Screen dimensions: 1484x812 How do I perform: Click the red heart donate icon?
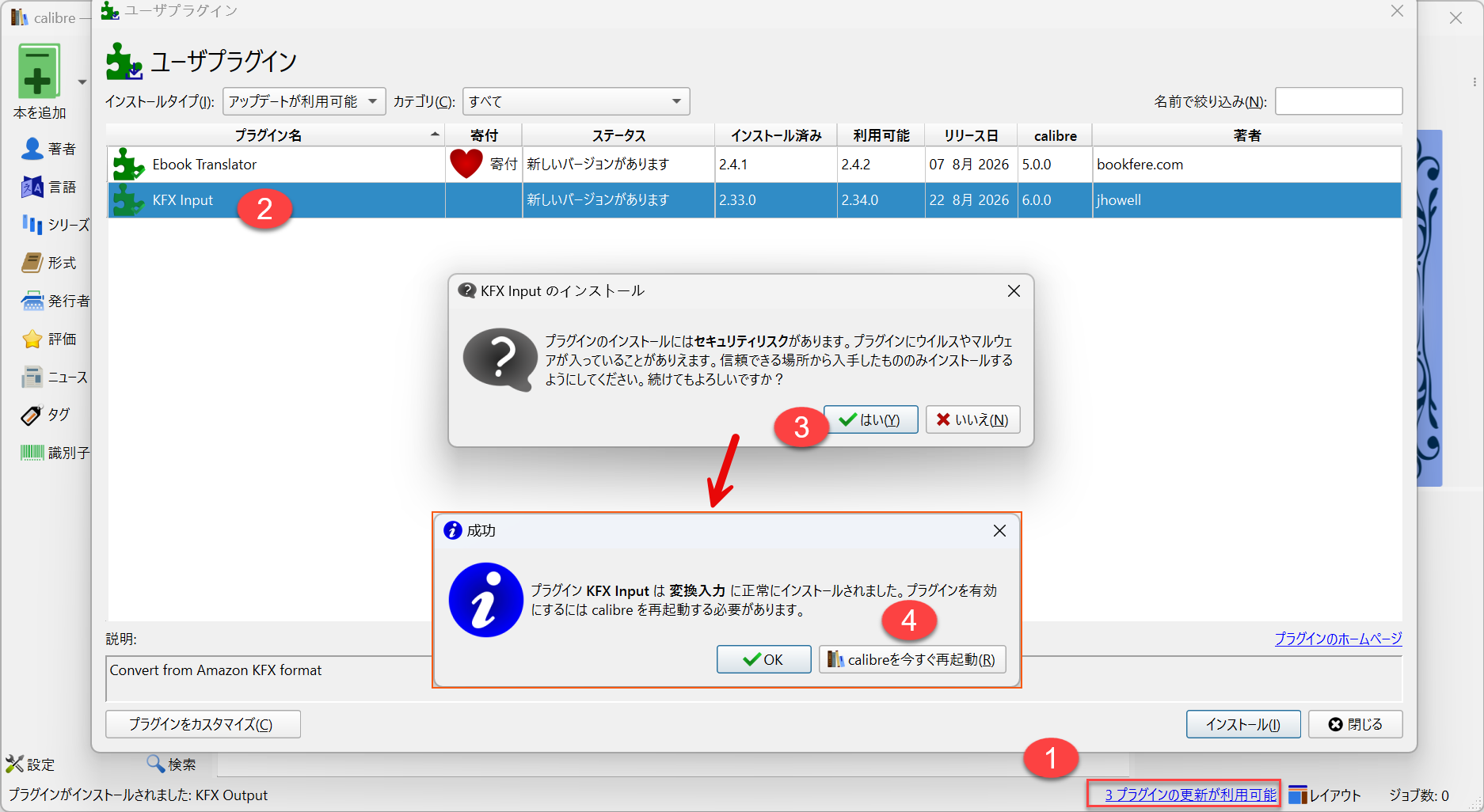[466, 164]
